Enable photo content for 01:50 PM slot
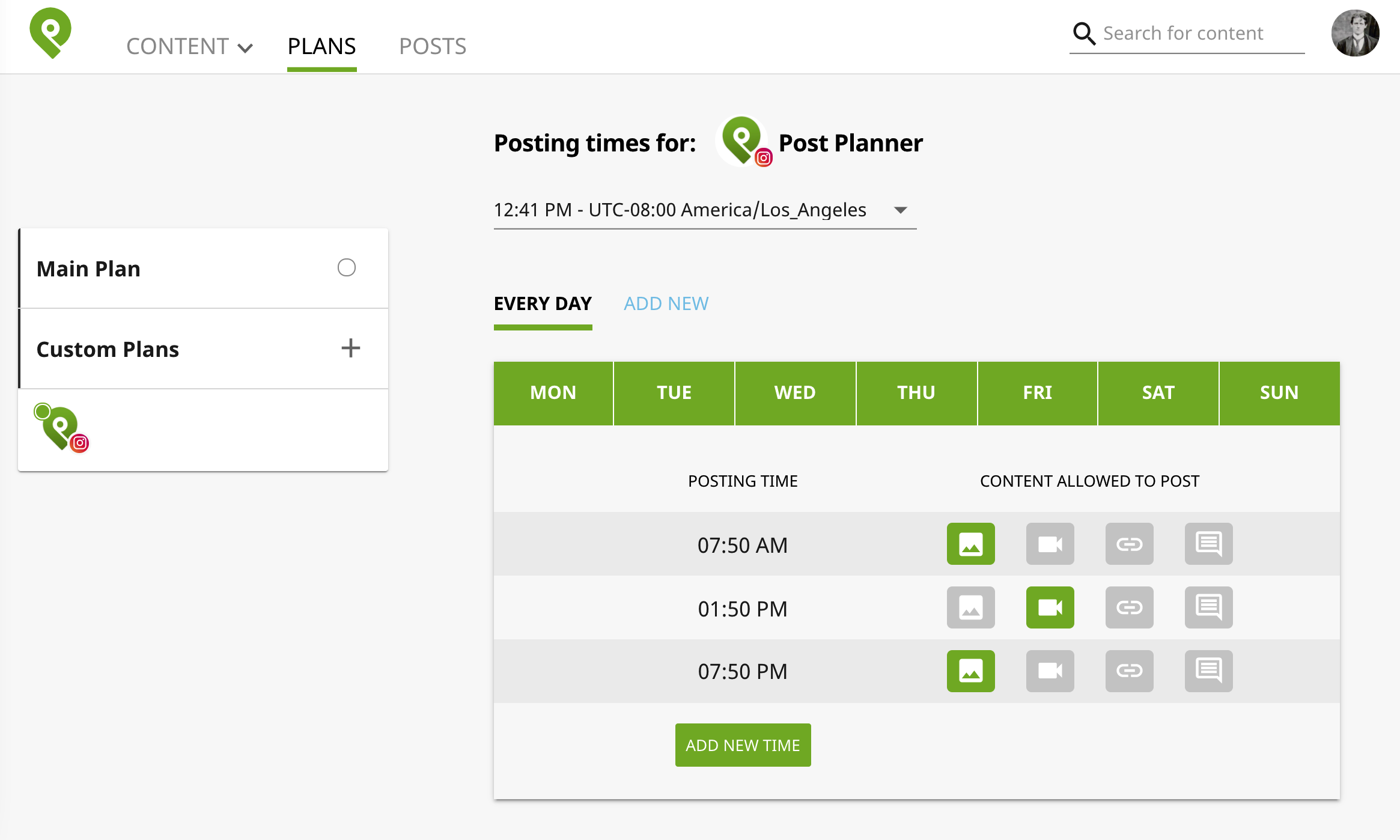Viewport: 1400px width, 840px height. (x=970, y=607)
